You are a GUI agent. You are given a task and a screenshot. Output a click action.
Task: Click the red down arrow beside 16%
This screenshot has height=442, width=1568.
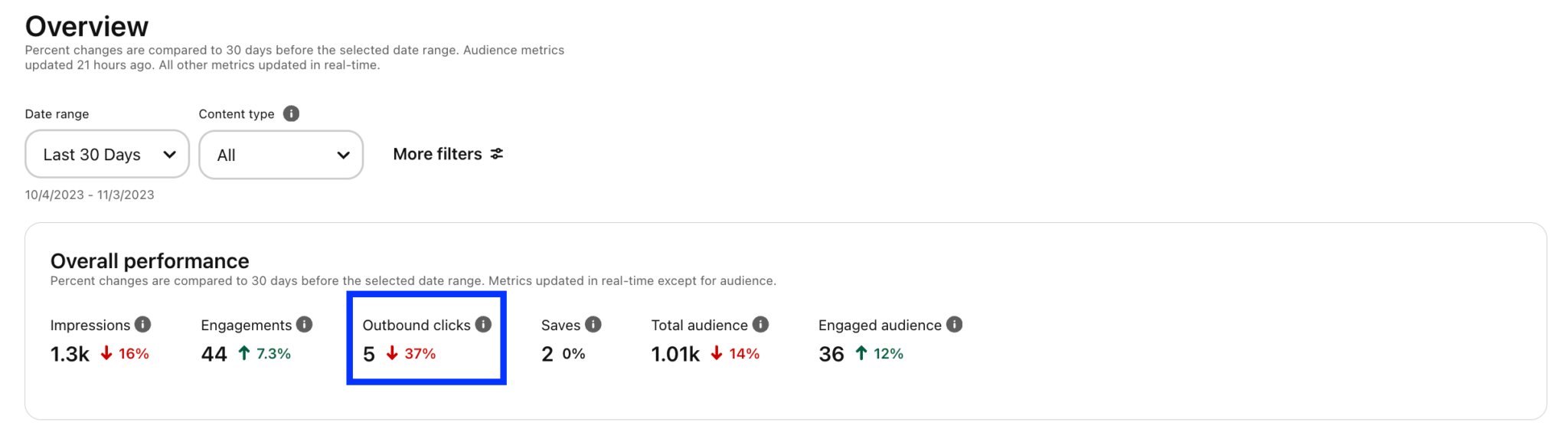click(106, 353)
